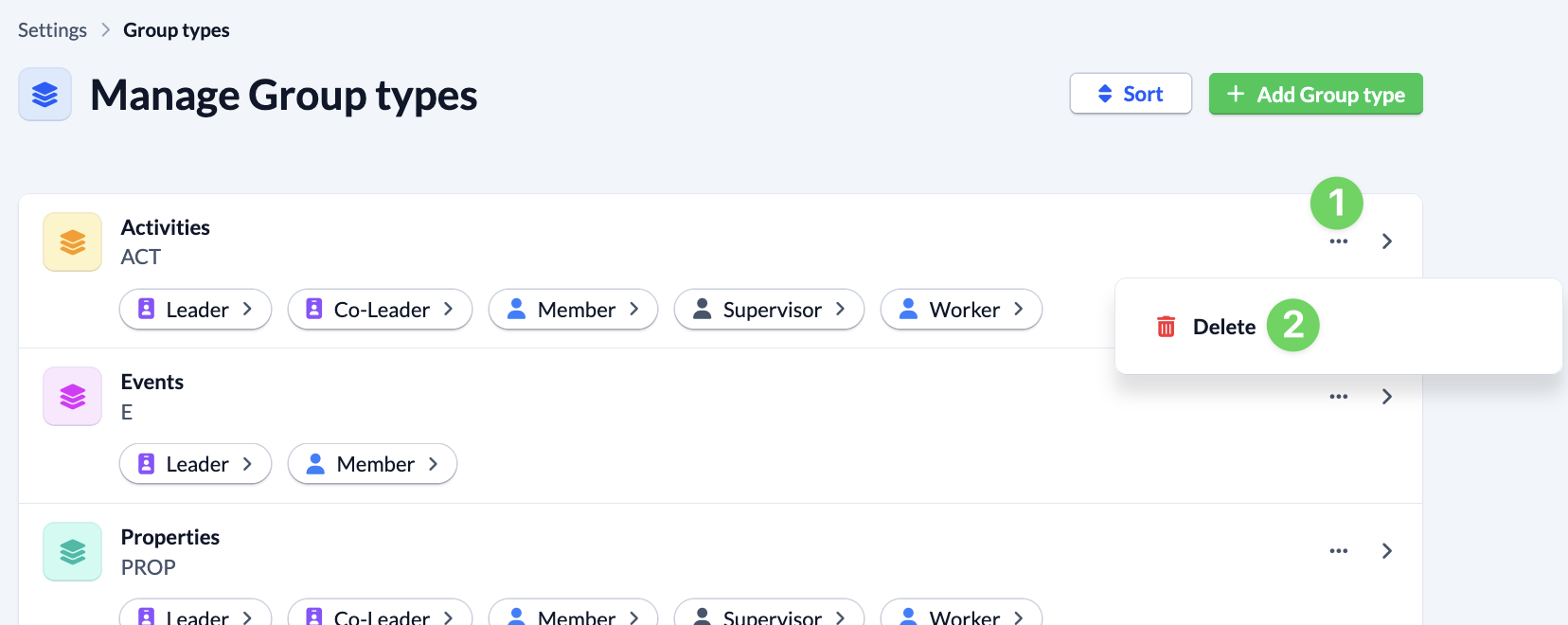Open the three-dots menu for Activities
Image resolution: width=1568 pixels, height=625 pixels.
pos(1338,241)
